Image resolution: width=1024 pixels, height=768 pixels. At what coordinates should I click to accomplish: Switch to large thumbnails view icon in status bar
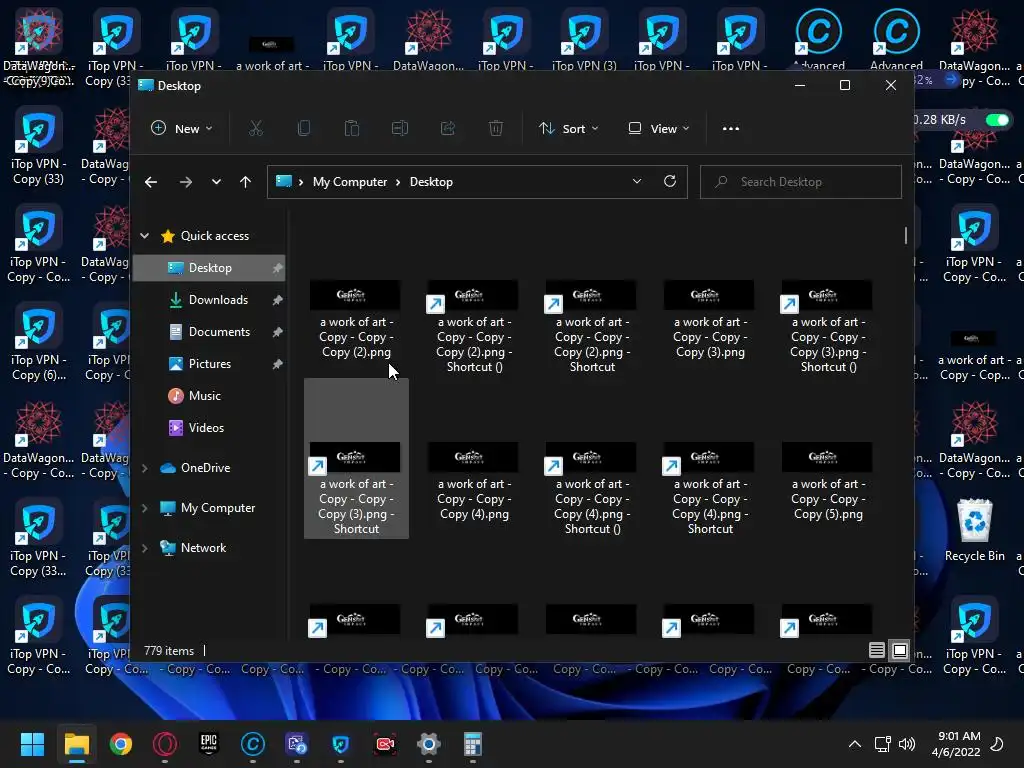[x=900, y=650]
